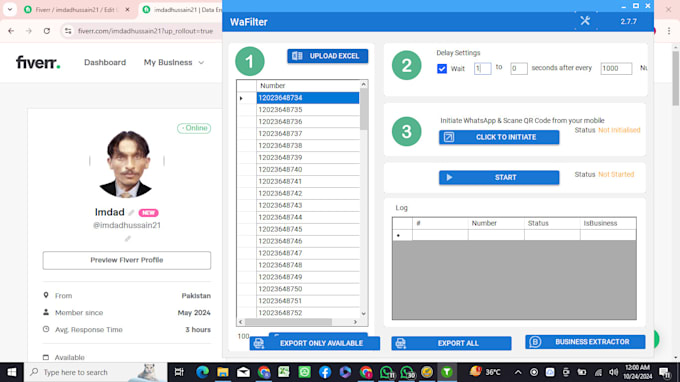Select number 12023648751 row
Image resolution: width=680 pixels, height=382 pixels.
coord(307,300)
